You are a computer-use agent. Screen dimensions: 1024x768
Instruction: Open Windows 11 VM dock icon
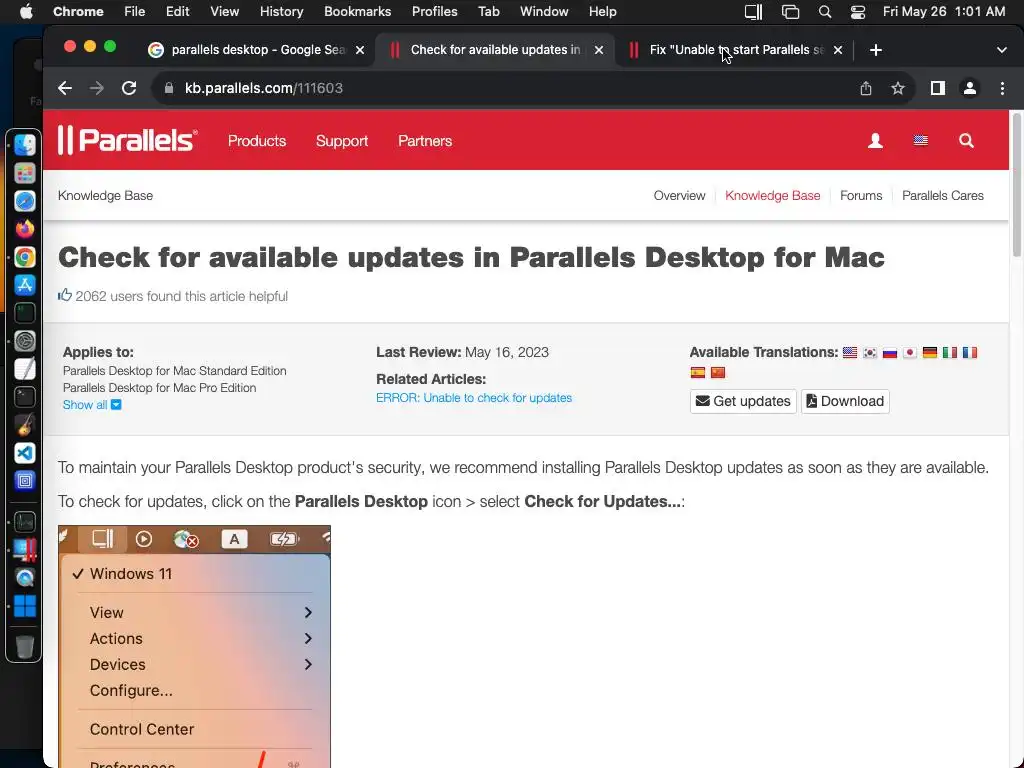(25, 606)
